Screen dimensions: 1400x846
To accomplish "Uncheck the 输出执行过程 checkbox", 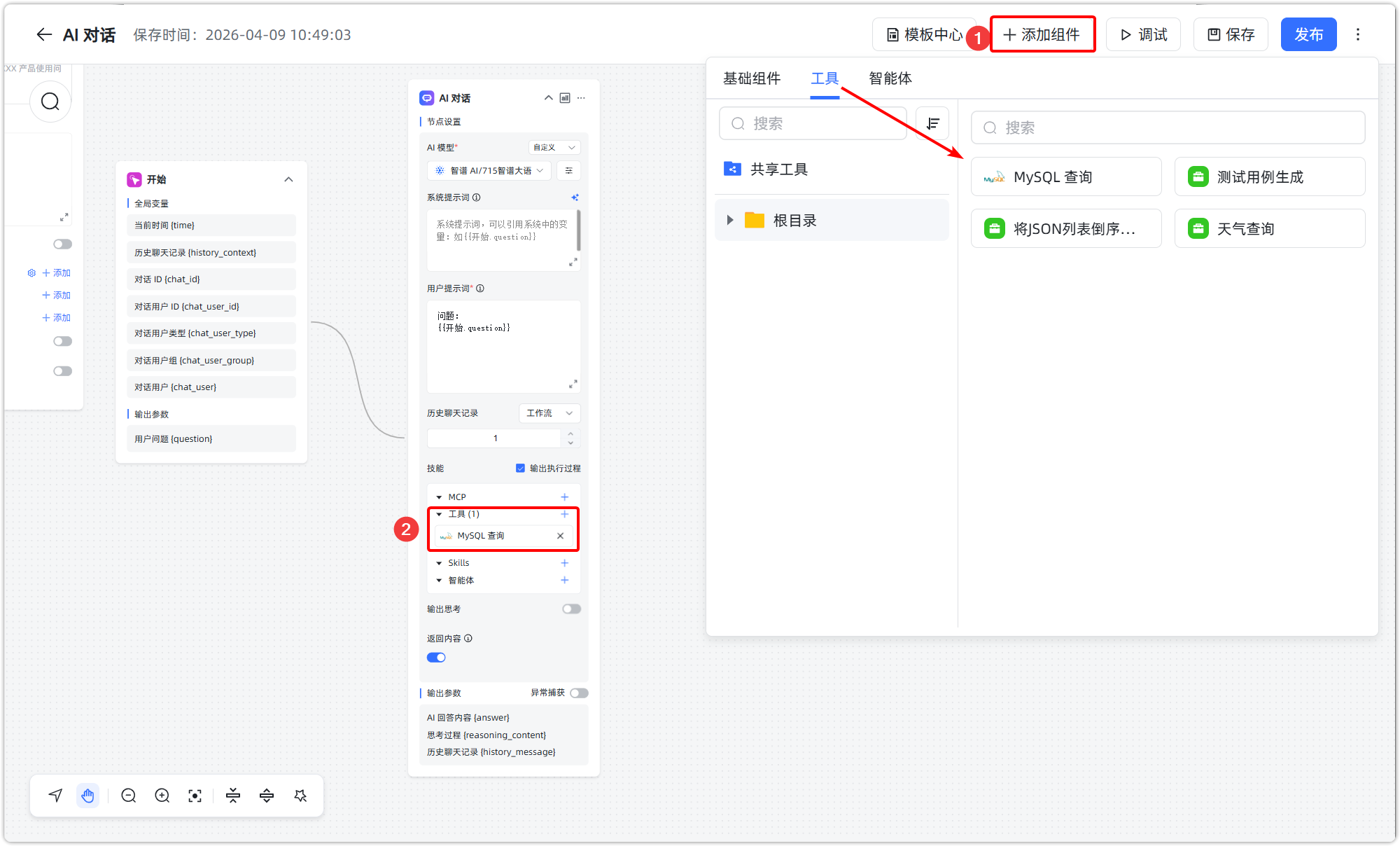I will tap(520, 469).
